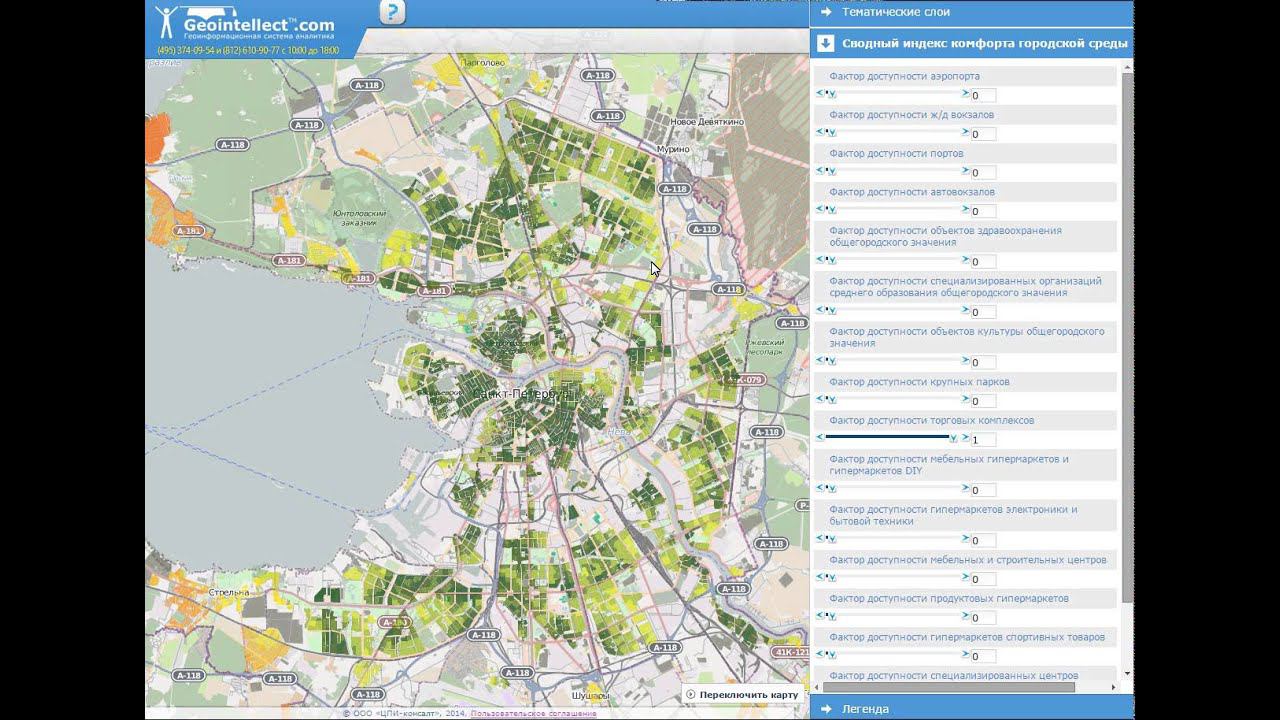Click left arrow of автовокзалов slider
Screen dimensions: 1280x720
point(820,209)
